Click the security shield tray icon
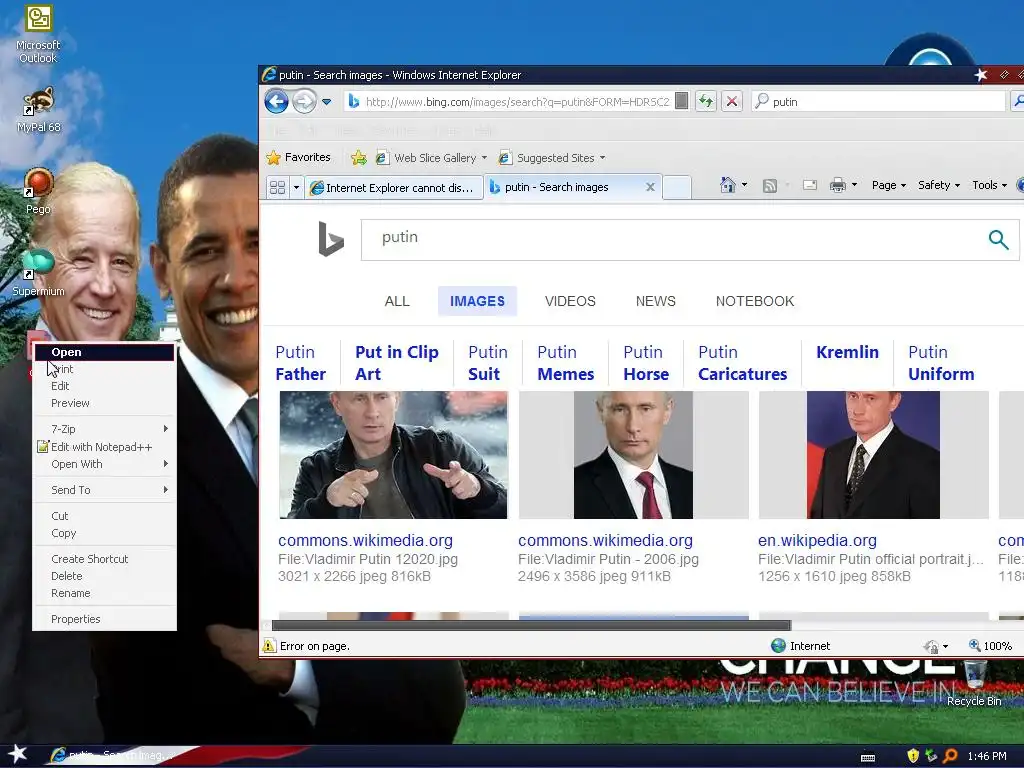 (913, 756)
